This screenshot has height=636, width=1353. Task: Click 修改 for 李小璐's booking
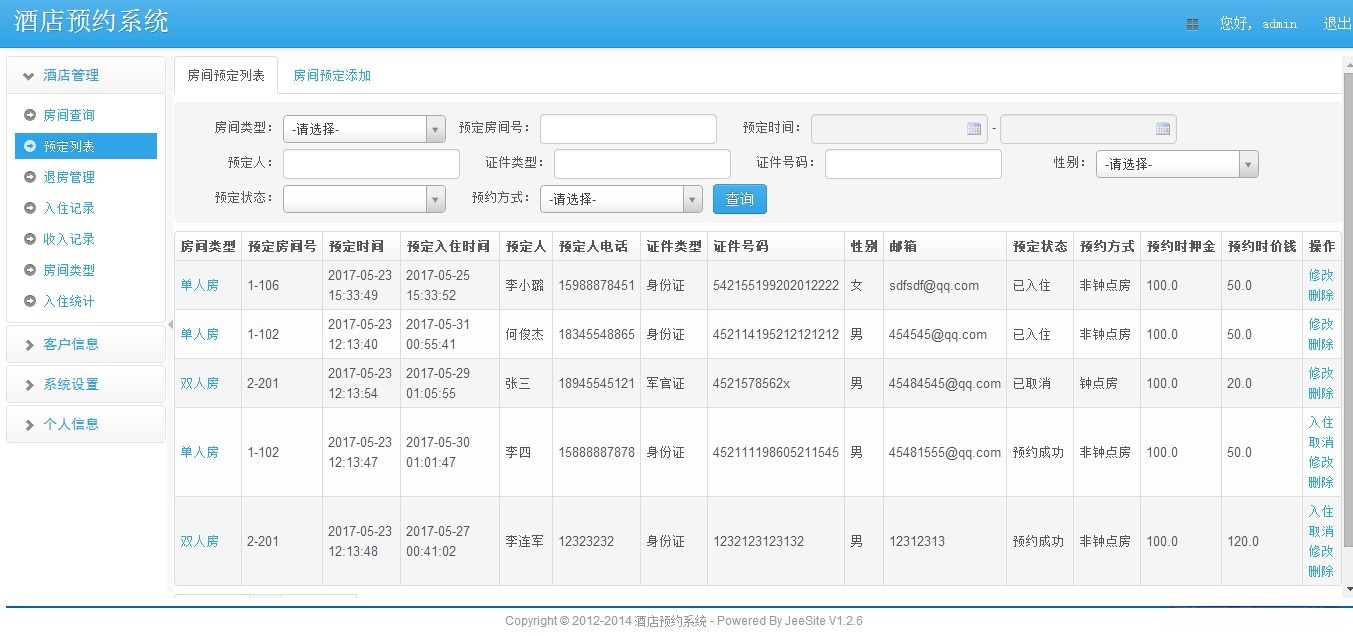[1321, 275]
